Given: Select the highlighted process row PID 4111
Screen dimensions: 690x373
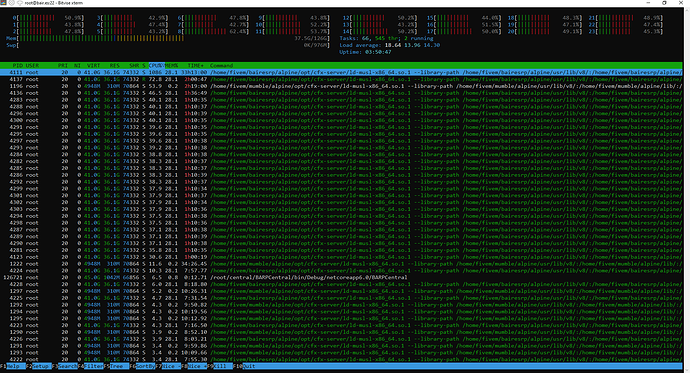Looking at the screenshot, I should pyautogui.click(x=341, y=72).
